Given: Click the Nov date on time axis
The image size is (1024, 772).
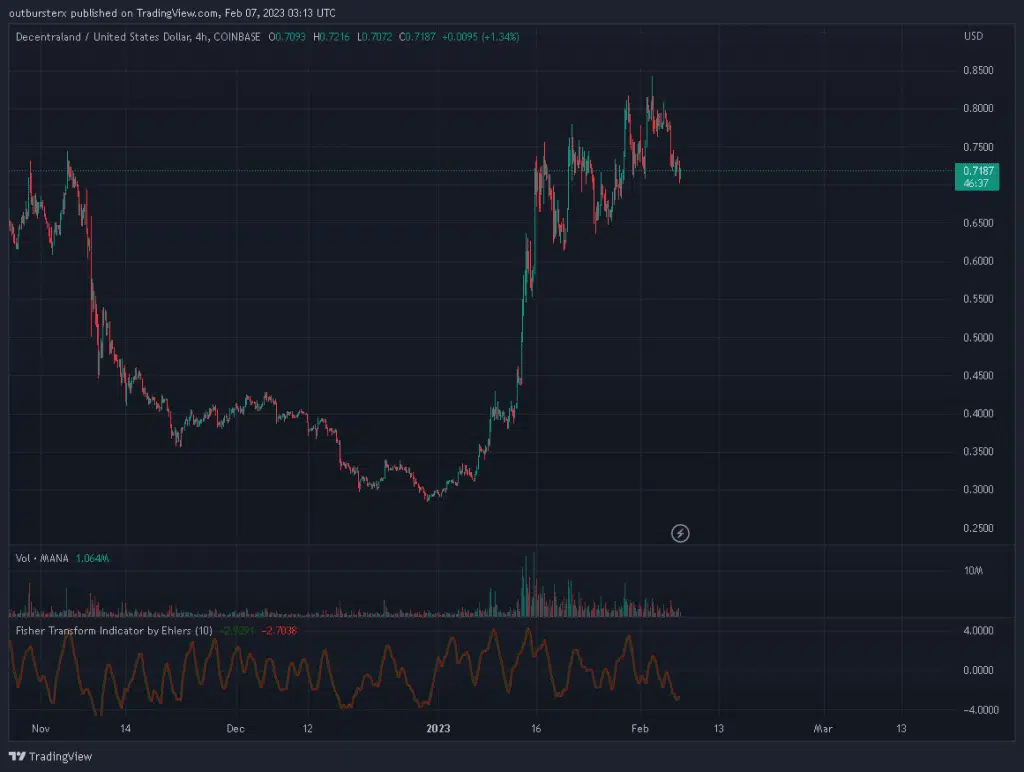Looking at the screenshot, I should pyautogui.click(x=40, y=728).
